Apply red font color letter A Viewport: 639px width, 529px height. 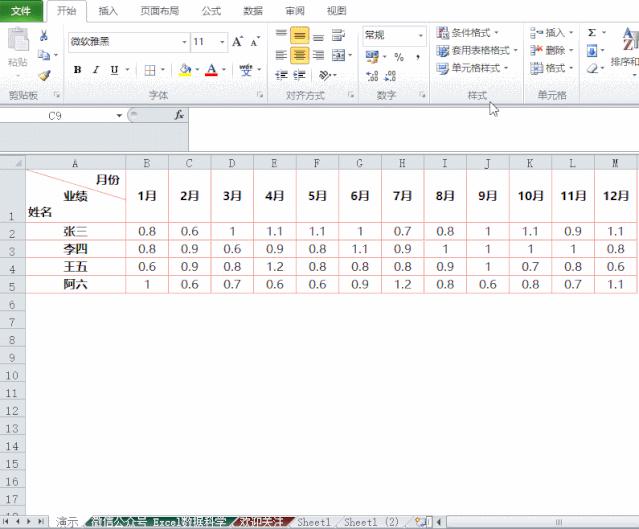(x=211, y=70)
